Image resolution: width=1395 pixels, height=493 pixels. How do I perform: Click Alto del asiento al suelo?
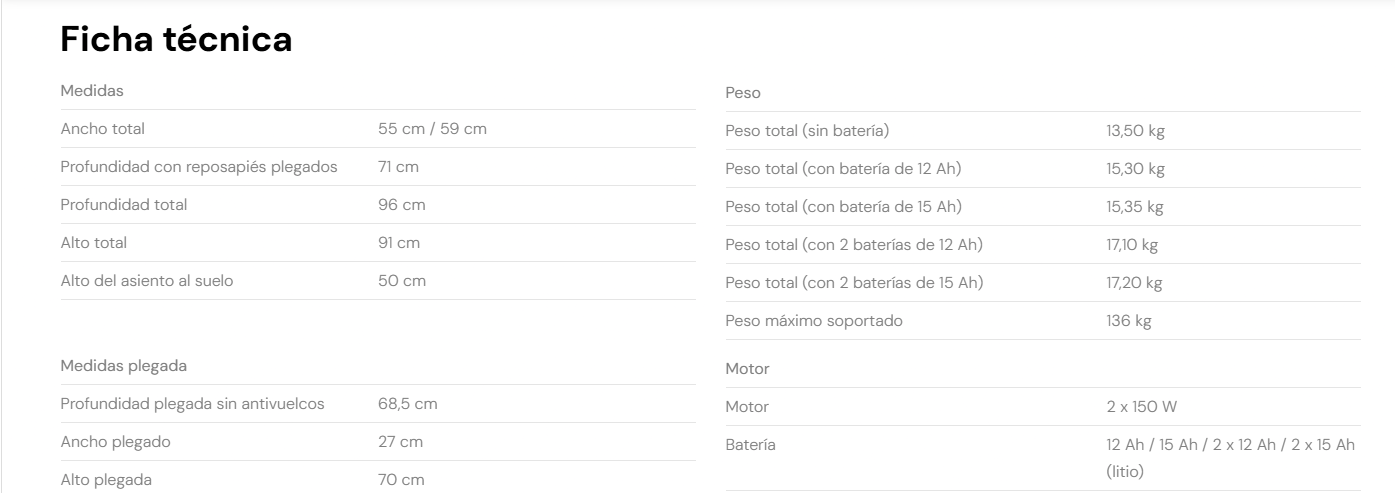147,281
